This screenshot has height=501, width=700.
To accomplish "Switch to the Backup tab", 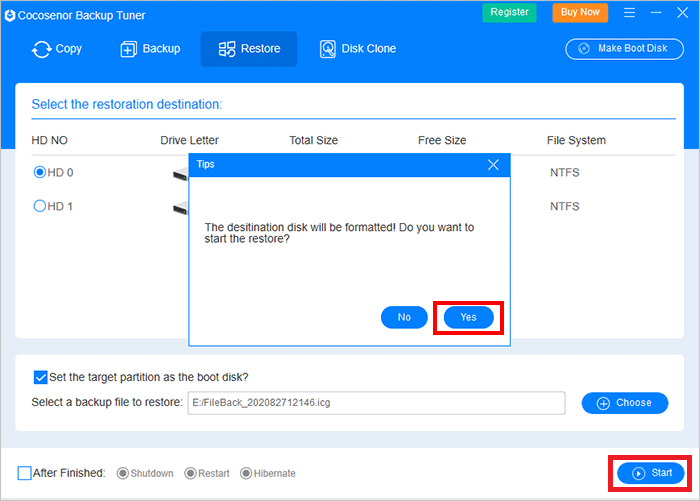I will pyautogui.click(x=150, y=49).
